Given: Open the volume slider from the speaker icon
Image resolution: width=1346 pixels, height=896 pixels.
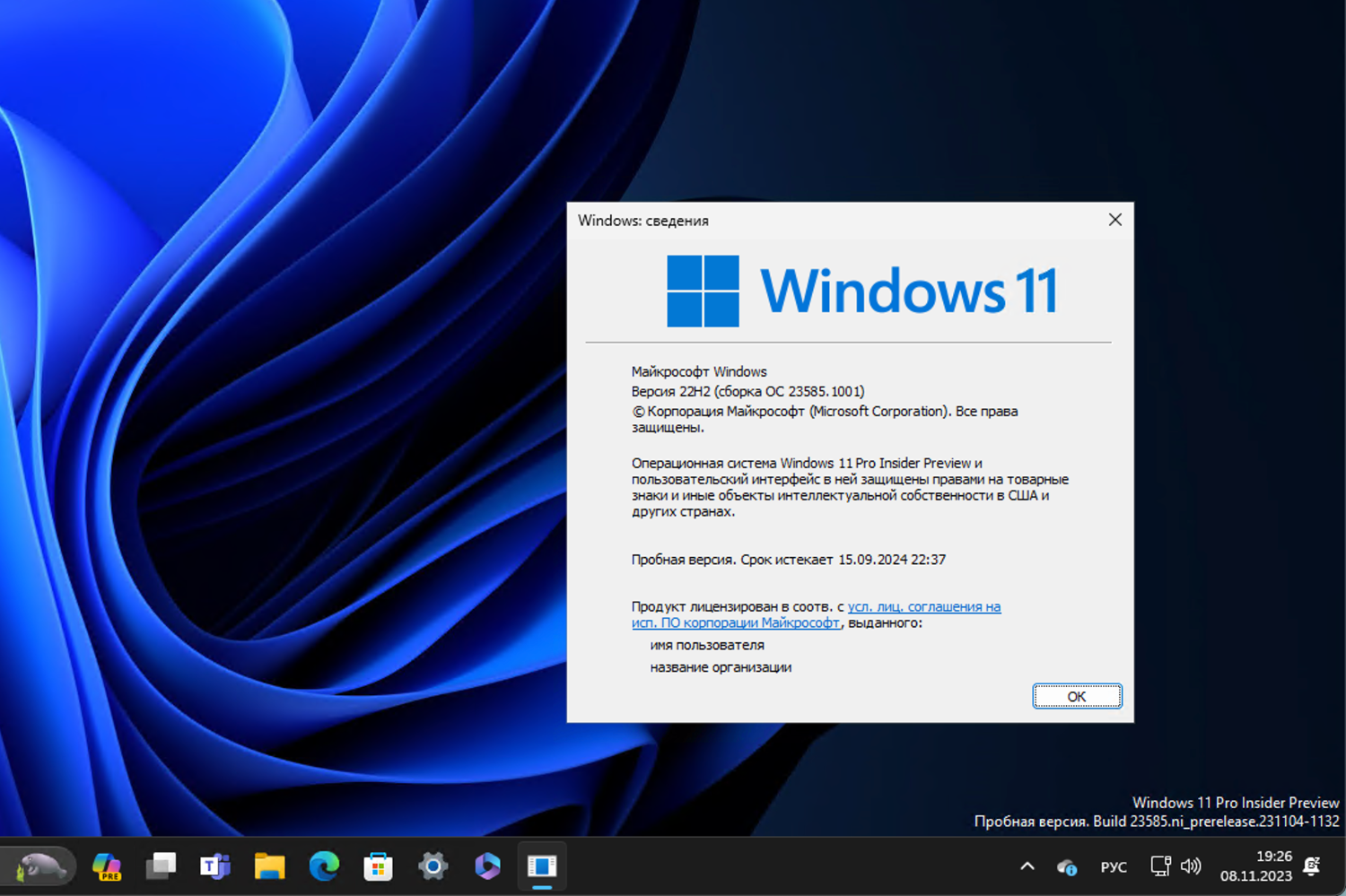Looking at the screenshot, I should click(1191, 866).
